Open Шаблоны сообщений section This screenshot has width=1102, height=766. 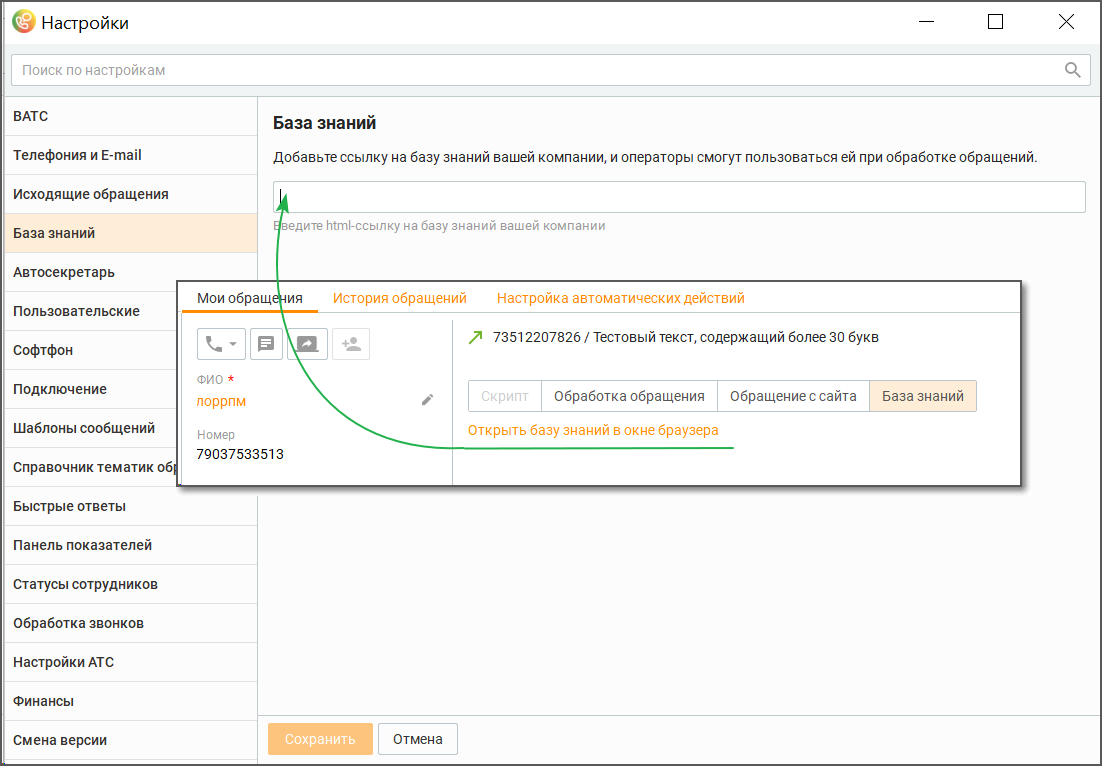coord(91,428)
